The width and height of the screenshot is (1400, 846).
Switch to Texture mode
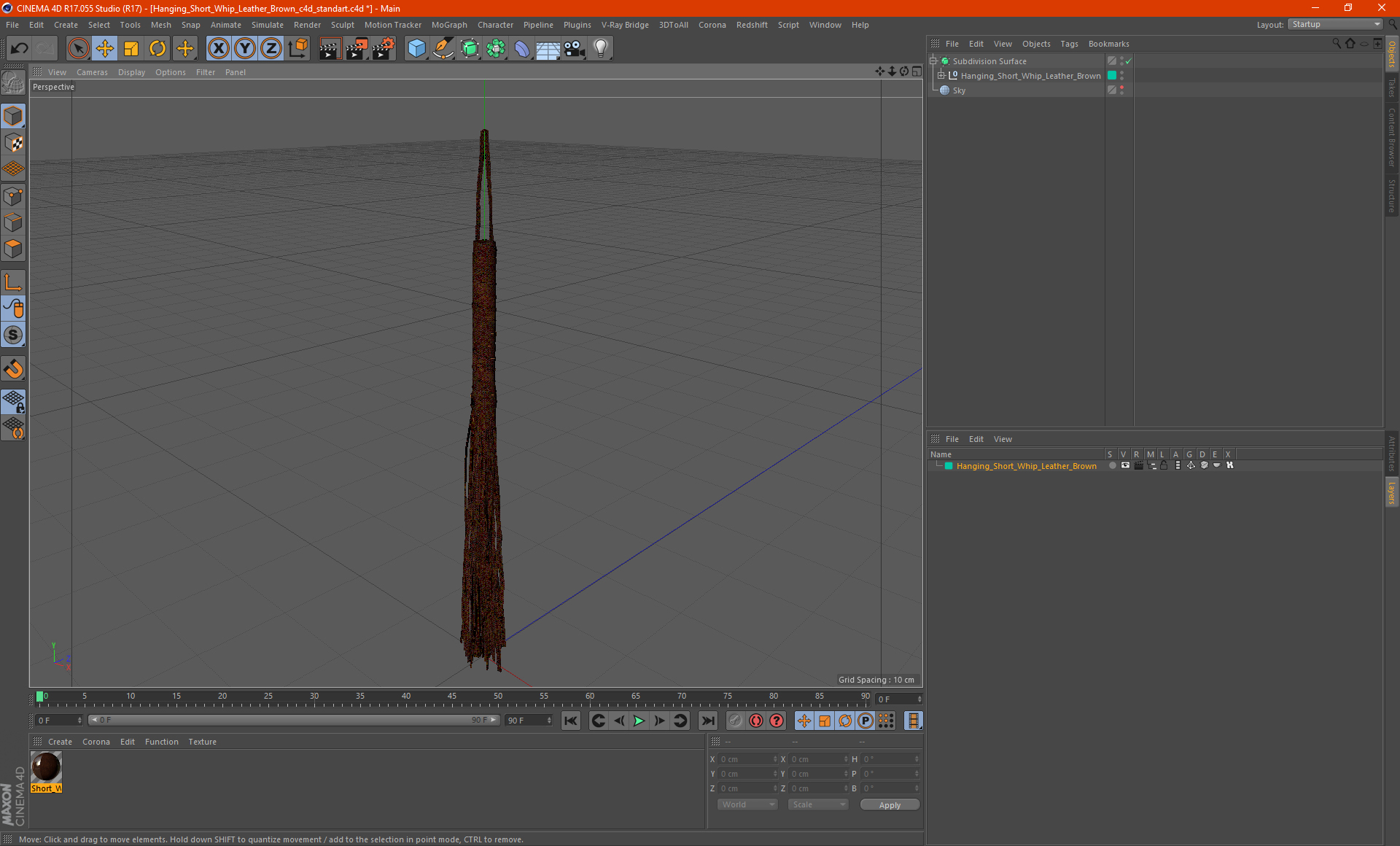coord(13,142)
